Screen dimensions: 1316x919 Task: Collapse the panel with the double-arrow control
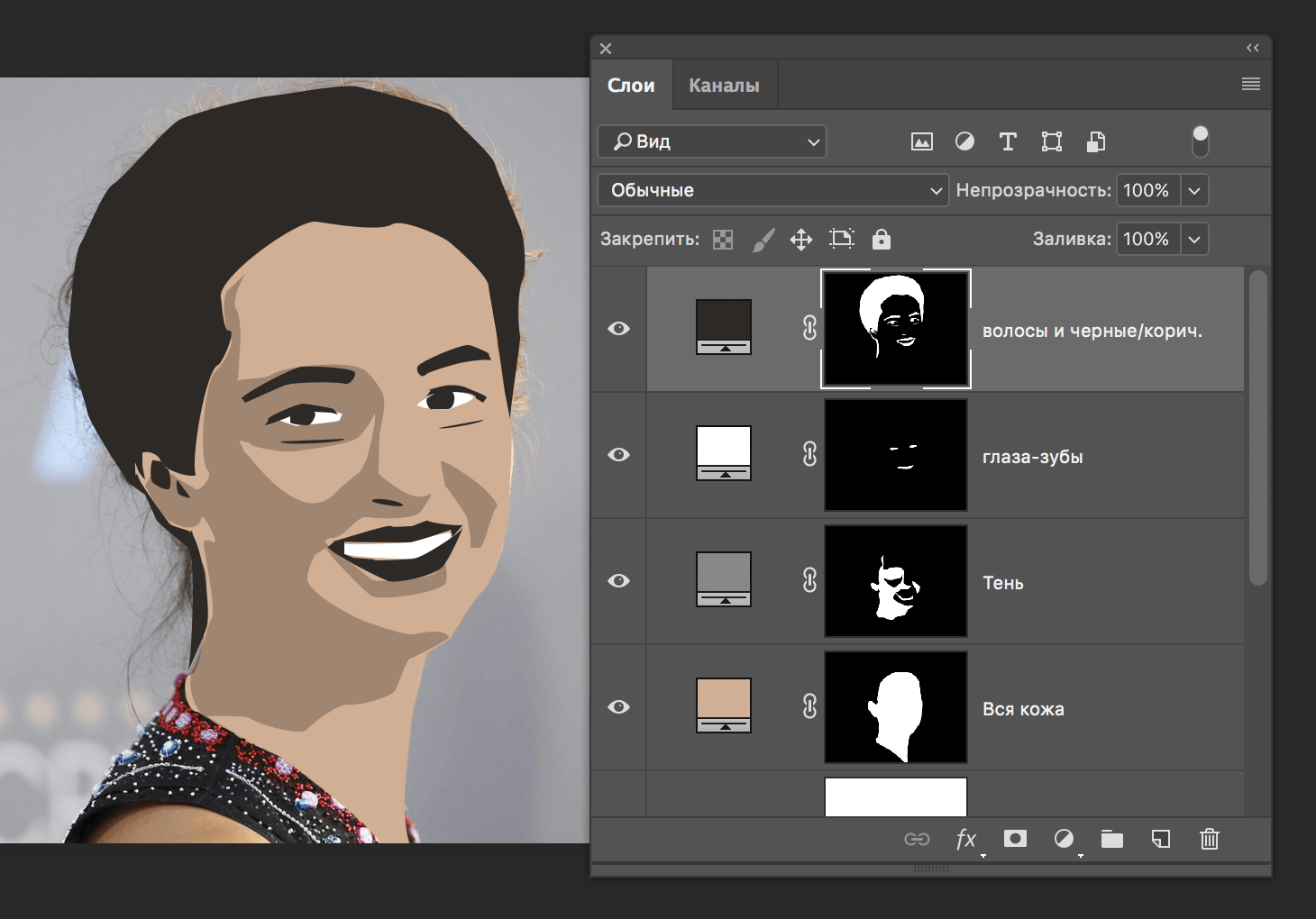click(x=1252, y=48)
